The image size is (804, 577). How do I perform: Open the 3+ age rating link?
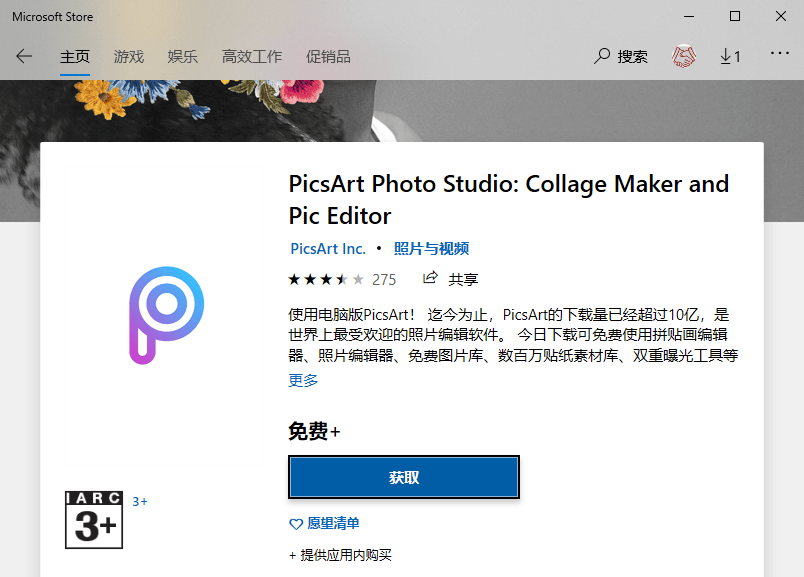click(139, 502)
